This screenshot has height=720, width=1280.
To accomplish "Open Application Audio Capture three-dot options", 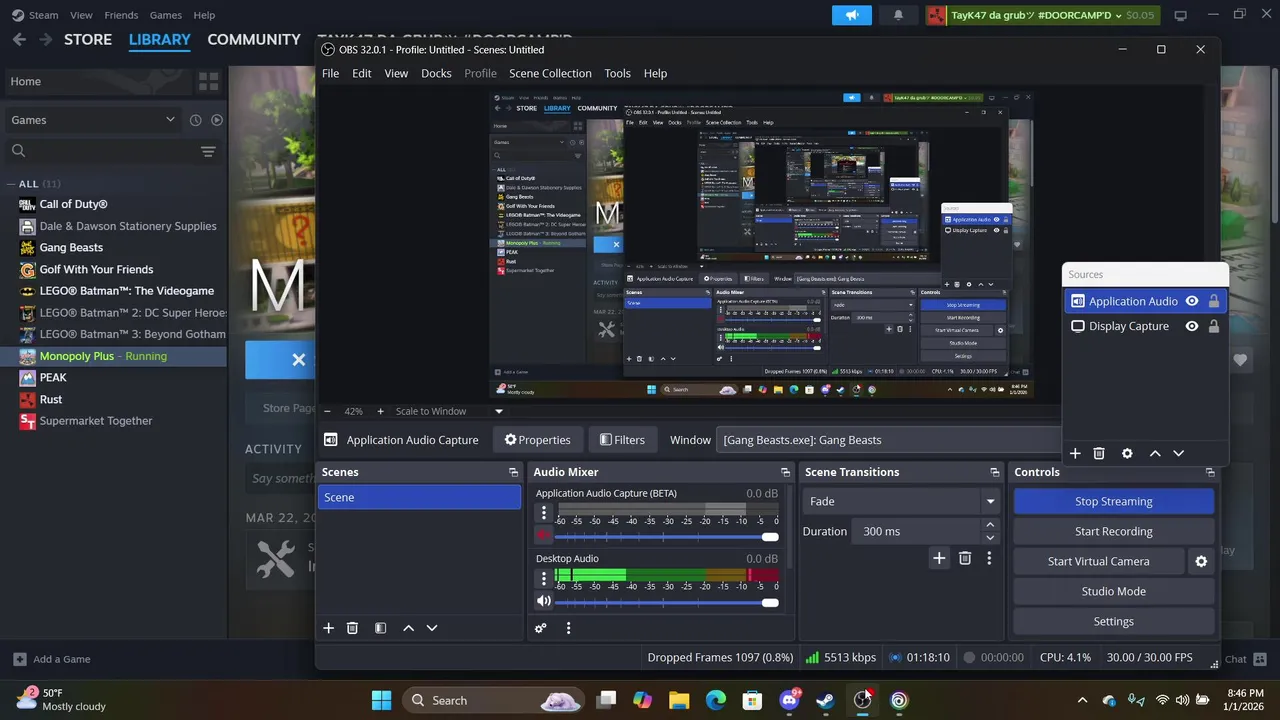I will (x=544, y=513).
